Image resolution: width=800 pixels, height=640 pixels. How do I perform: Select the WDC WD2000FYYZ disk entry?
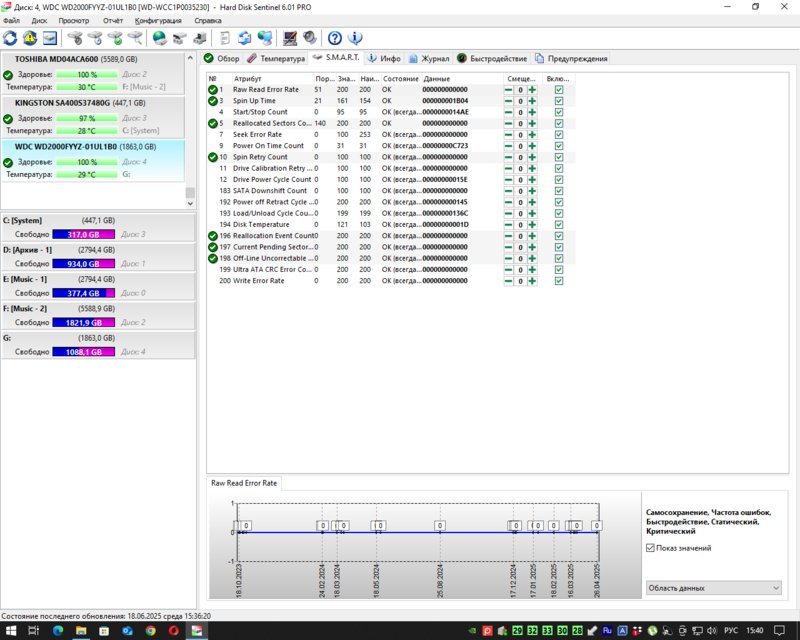click(92, 160)
